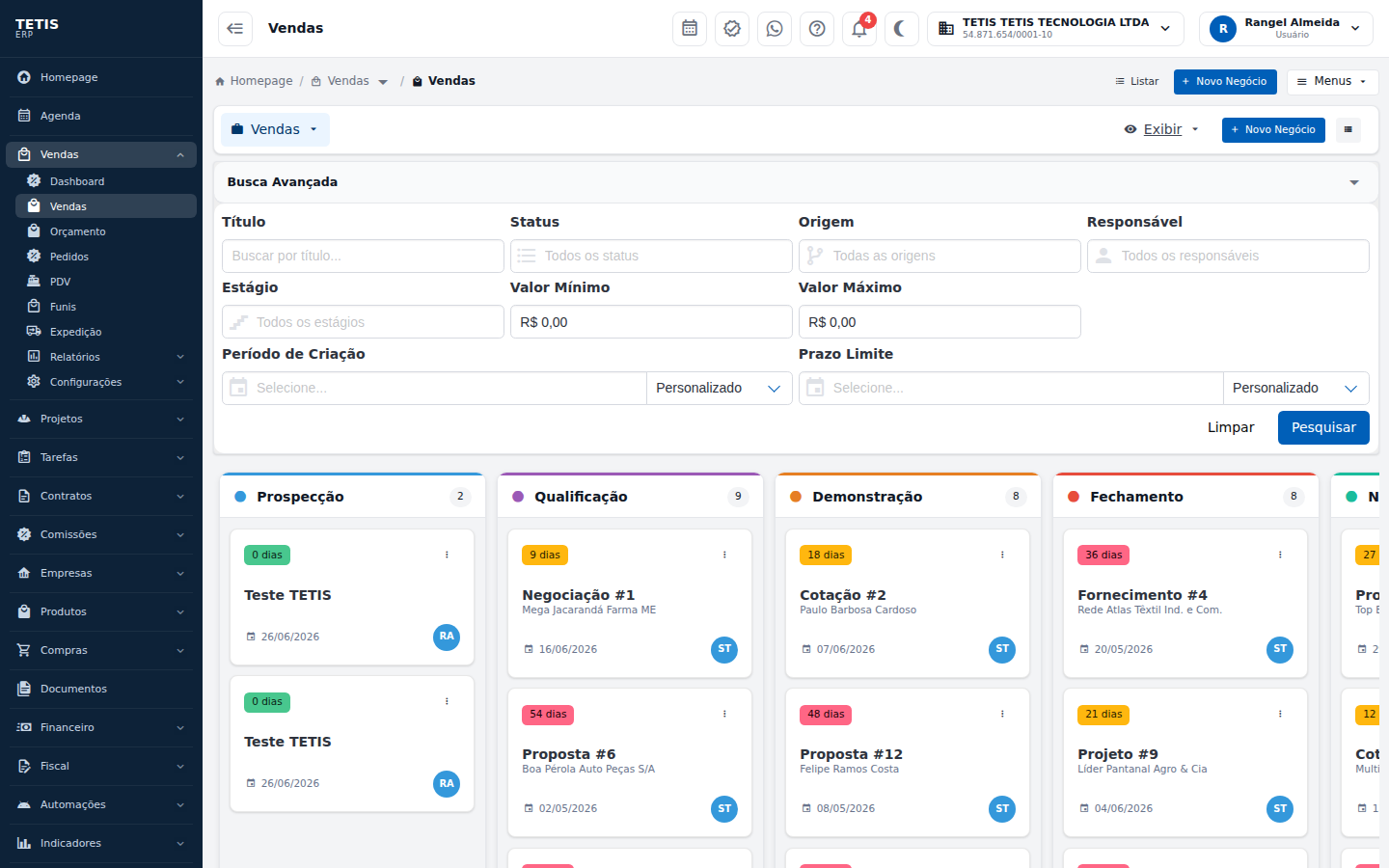Open Expedição in the sidebar
The height and width of the screenshot is (868, 1389).
click(x=106, y=332)
